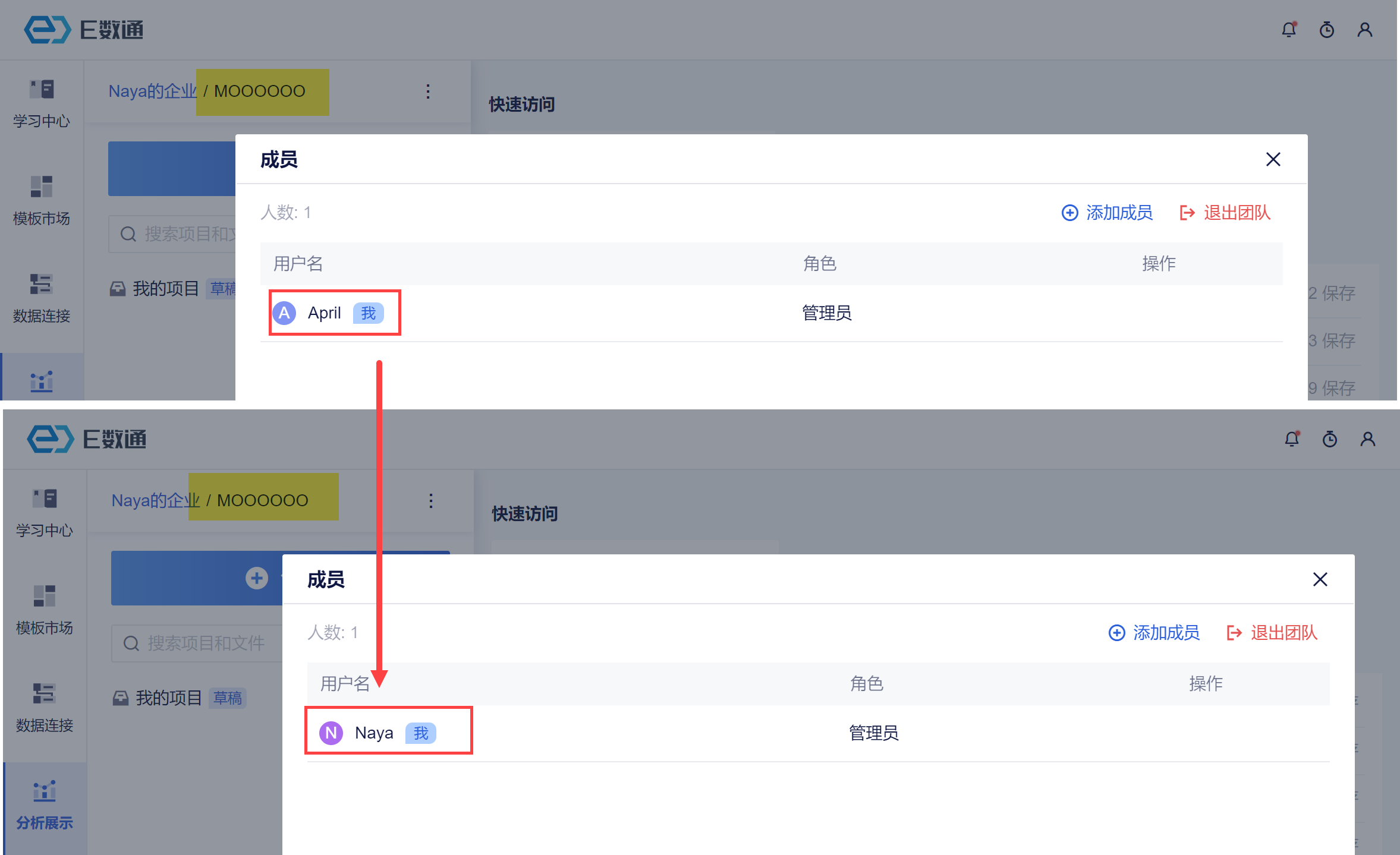Viewport: 1400px width, 855px height.
Task: Close the 成员 dialog that lists April
Action: pos(1273,159)
